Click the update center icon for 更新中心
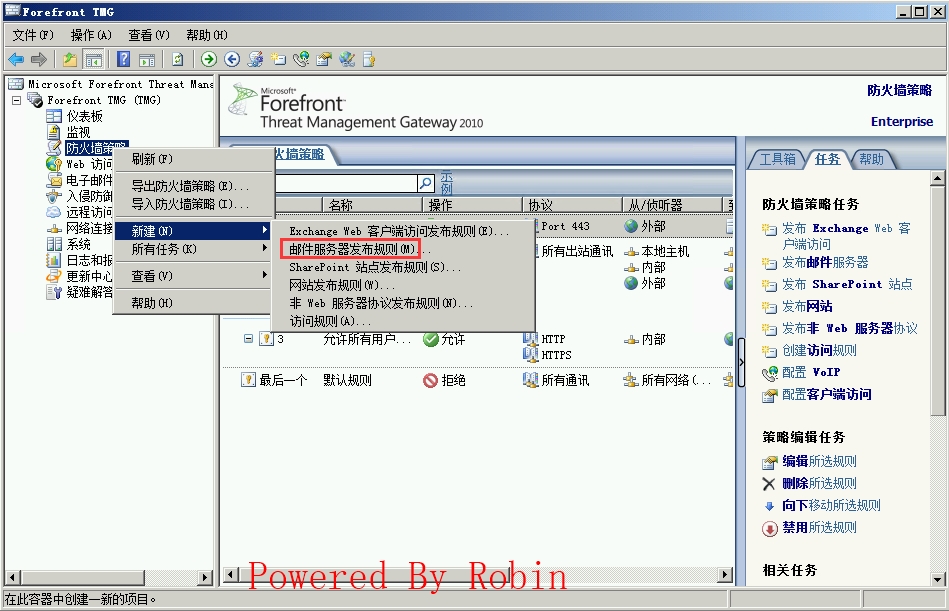Screen dimensions: 949x611 (x=54, y=276)
